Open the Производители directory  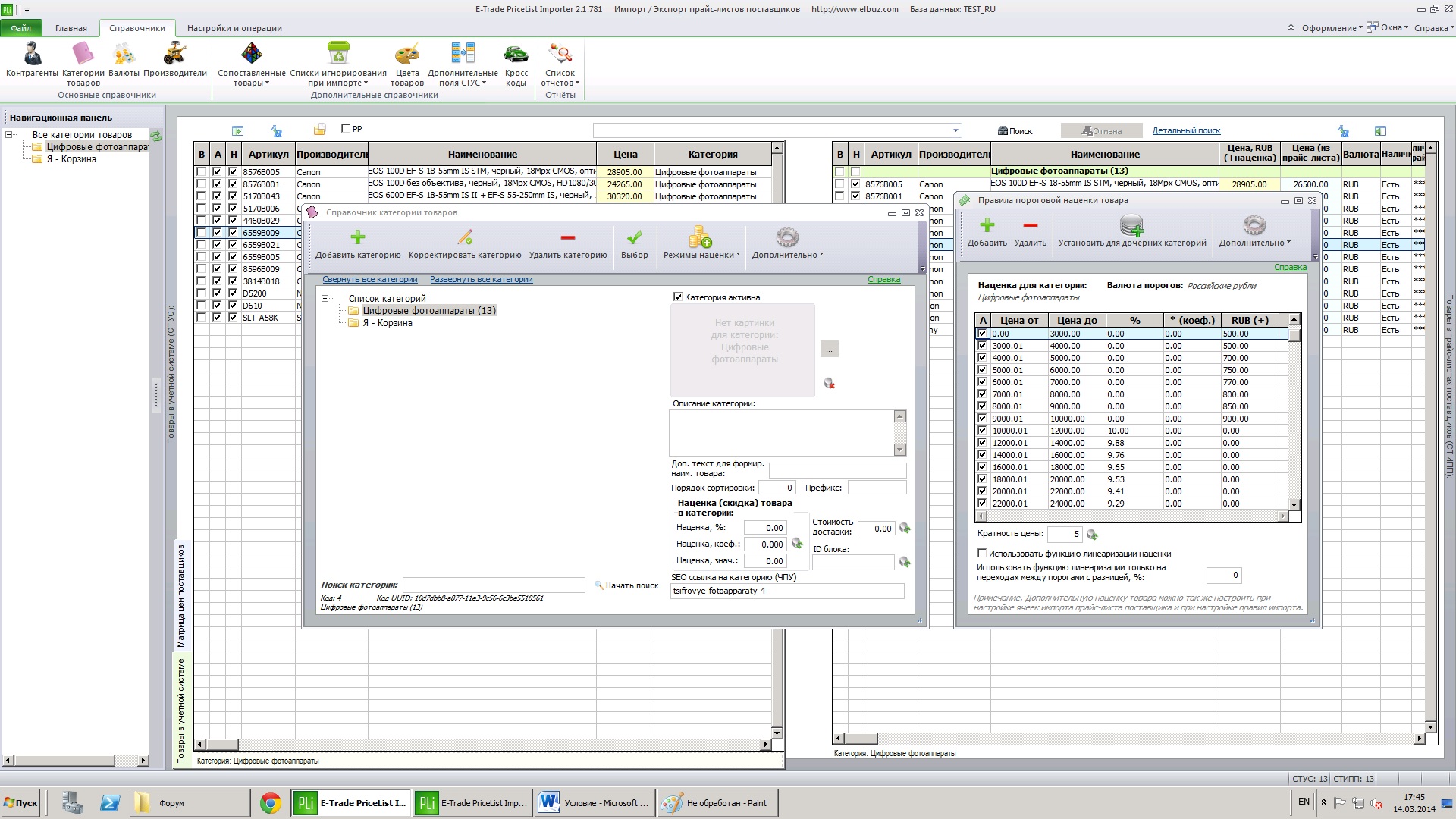click(x=175, y=60)
